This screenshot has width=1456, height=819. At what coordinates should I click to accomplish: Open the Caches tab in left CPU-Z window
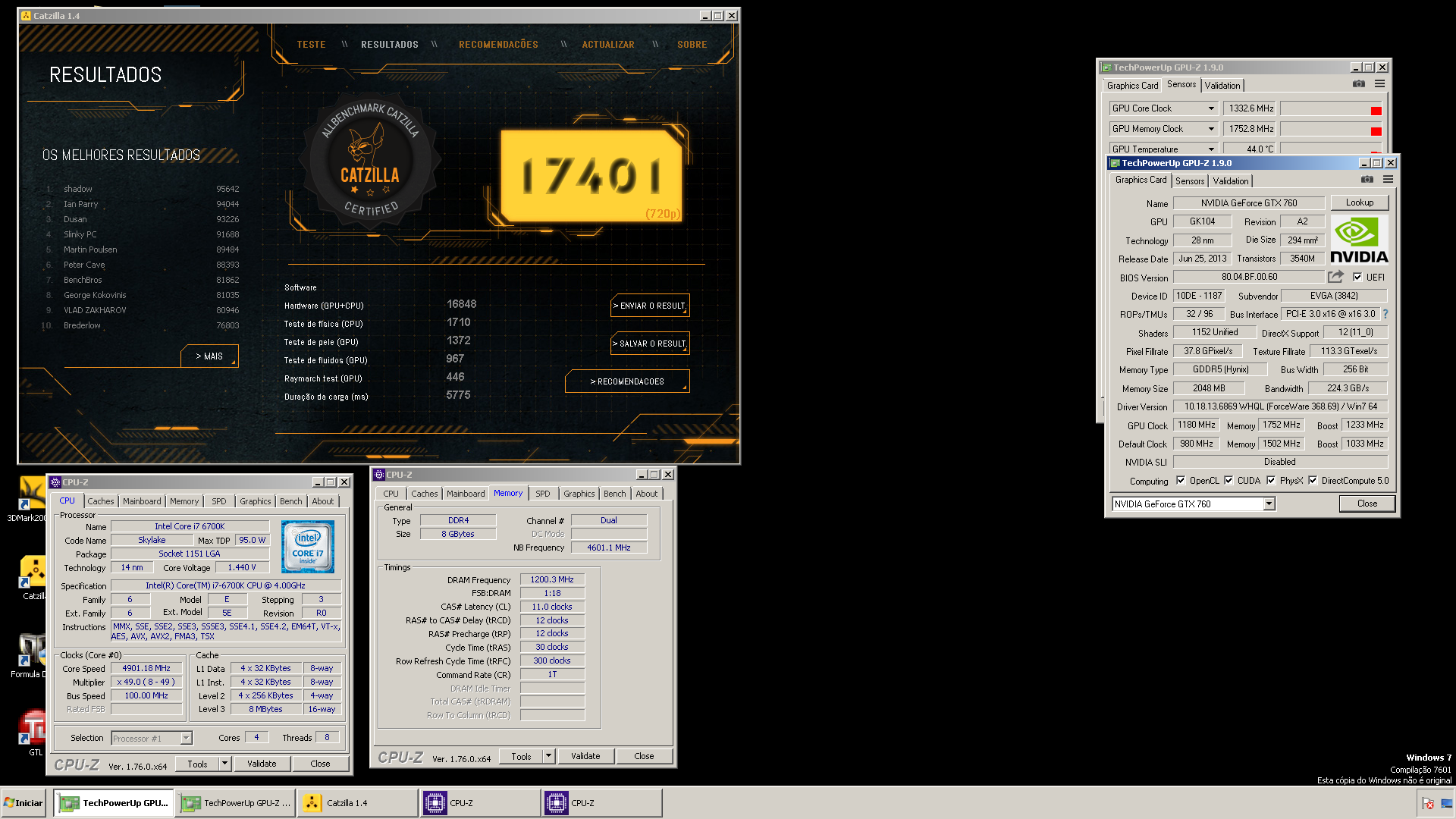click(100, 501)
